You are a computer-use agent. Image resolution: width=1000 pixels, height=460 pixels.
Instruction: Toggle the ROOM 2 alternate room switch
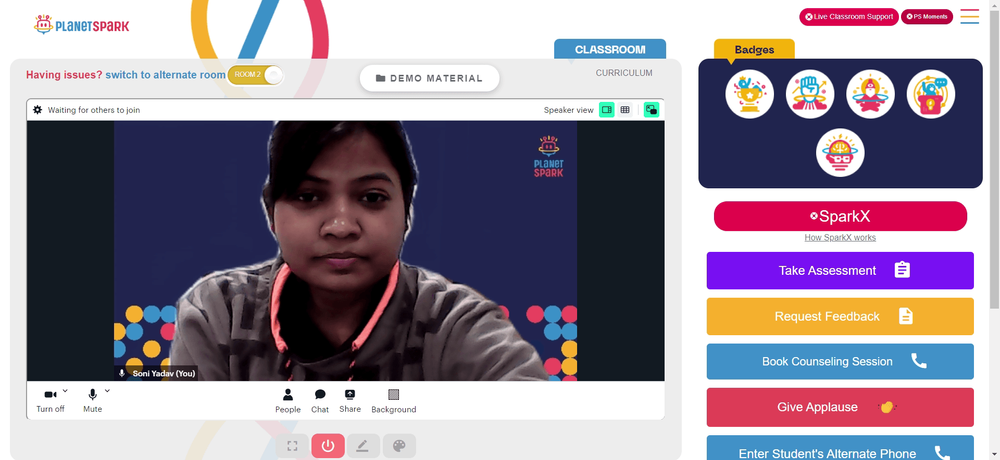tap(255, 75)
